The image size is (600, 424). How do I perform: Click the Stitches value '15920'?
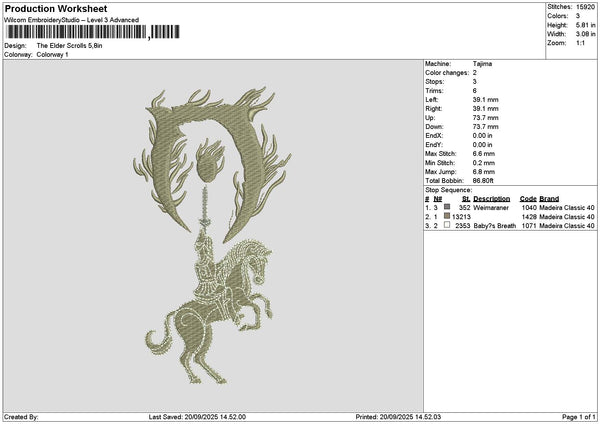[585, 7]
